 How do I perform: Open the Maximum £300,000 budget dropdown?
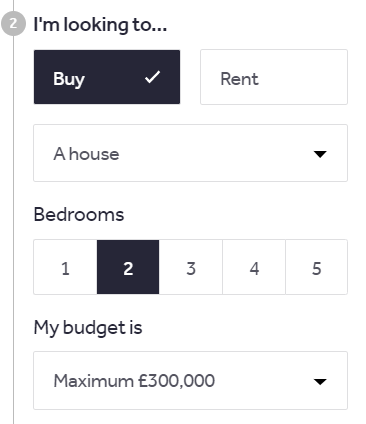coord(190,380)
